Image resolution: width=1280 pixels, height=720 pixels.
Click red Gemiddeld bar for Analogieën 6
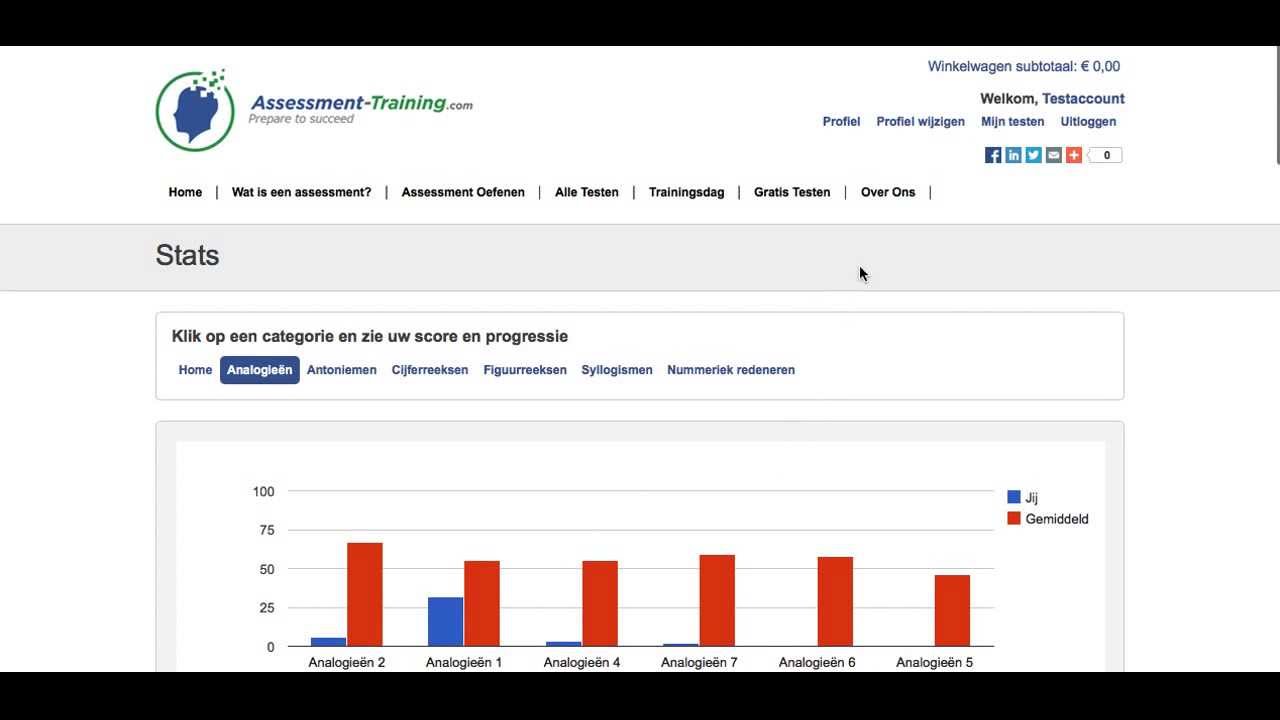pos(835,602)
